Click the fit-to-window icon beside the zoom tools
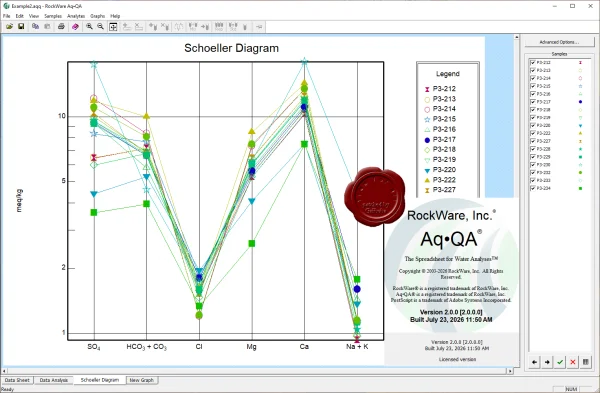 [x=113, y=26]
